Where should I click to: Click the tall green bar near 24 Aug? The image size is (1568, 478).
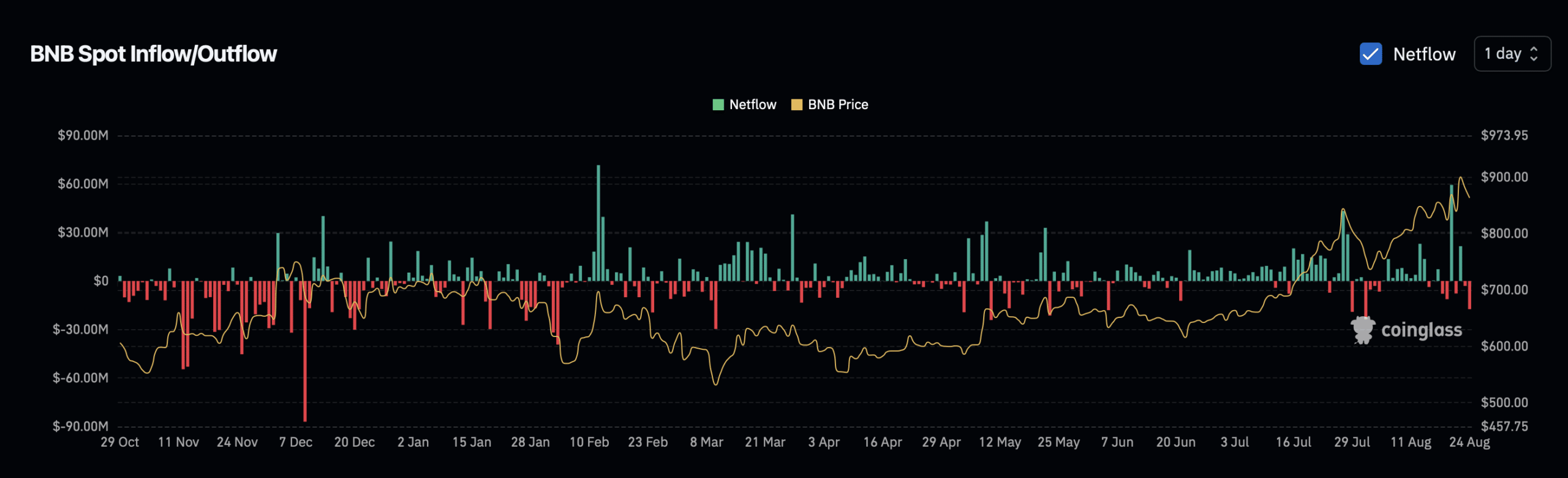[x=1451, y=233]
